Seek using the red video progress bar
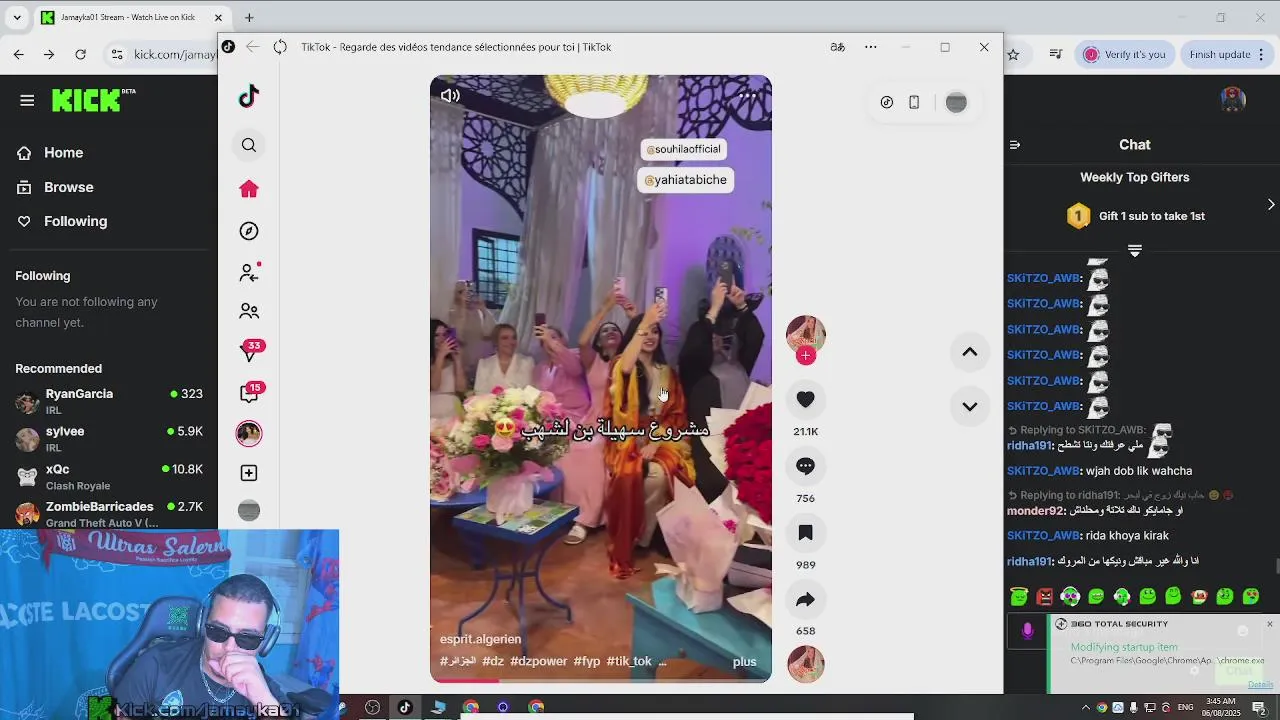1280x720 pixels. (600, 681)
